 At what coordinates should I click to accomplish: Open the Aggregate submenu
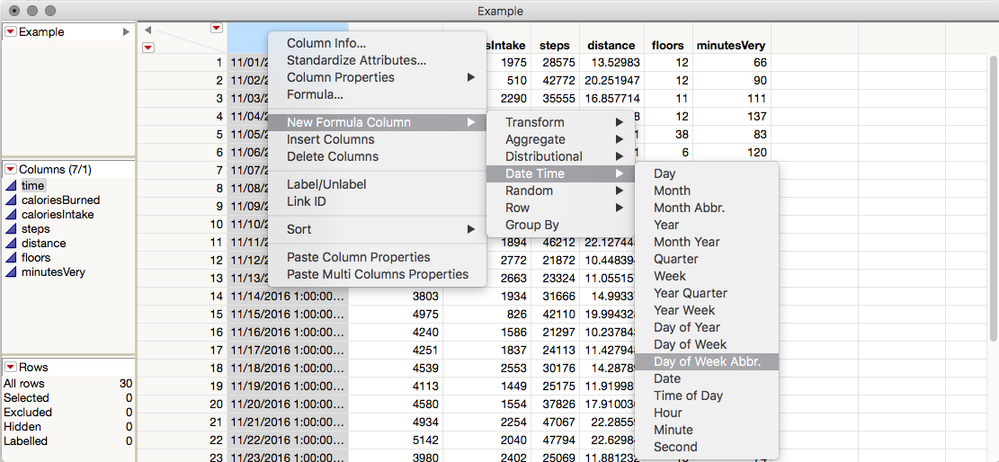pyautogui.click(x=561, y=140)
